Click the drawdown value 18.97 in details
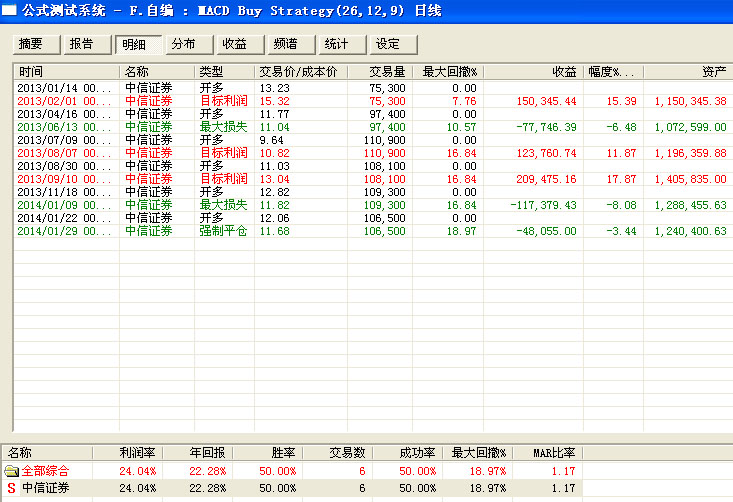Image resolution: width=733 pixels, height=502 pixels. [461, 231]
